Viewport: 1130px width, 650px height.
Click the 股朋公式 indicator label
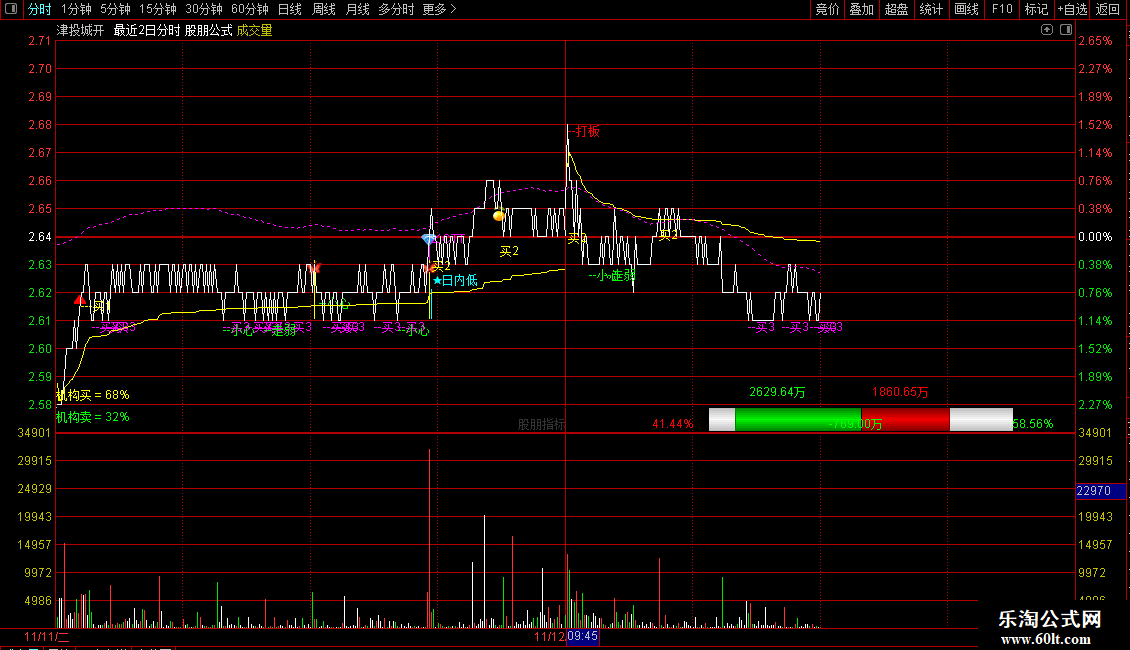pyautogui.click(x=208, y=30)
